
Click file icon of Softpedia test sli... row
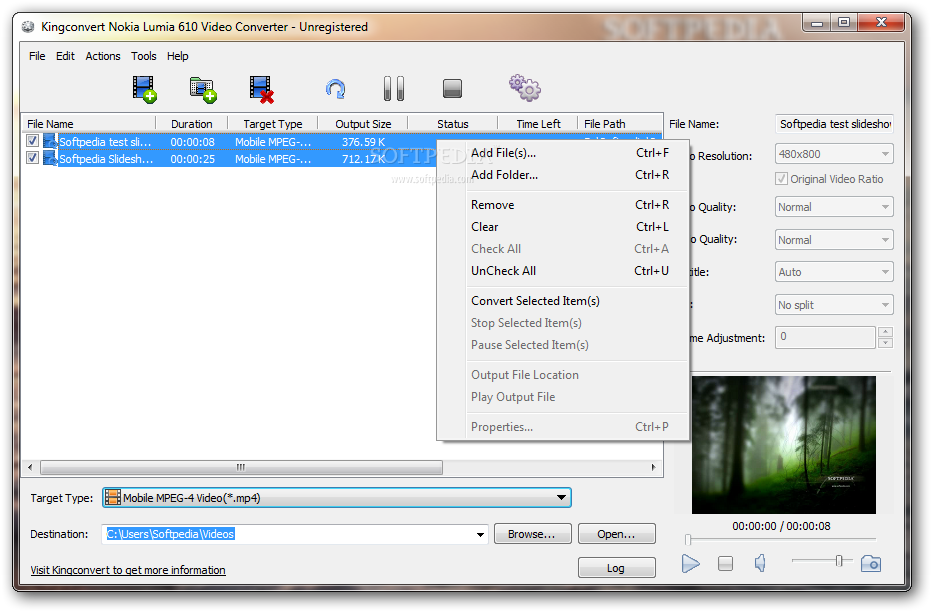point(50,141)
